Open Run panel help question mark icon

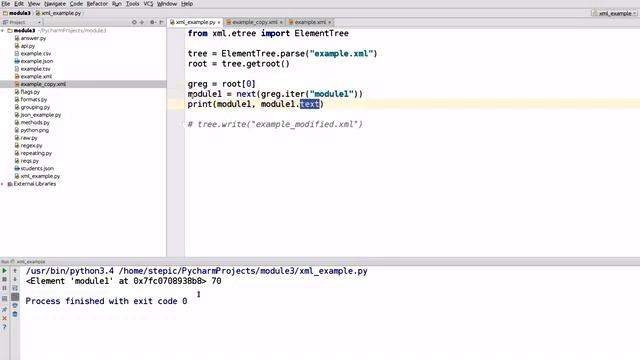pyautogui.click(x=4, y=327)
